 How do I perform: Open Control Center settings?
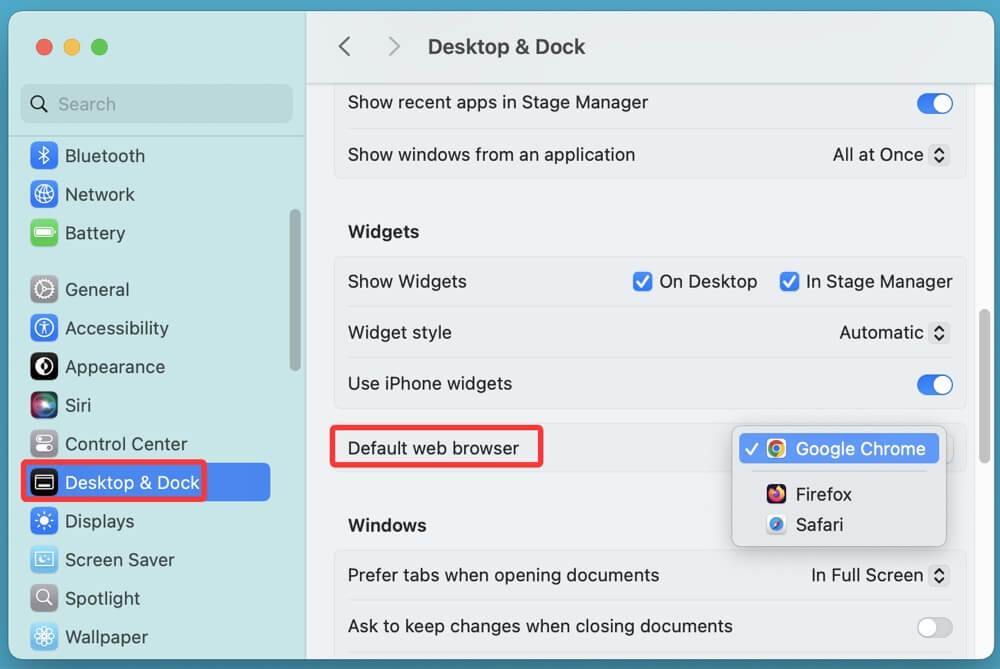pos(44,444)
